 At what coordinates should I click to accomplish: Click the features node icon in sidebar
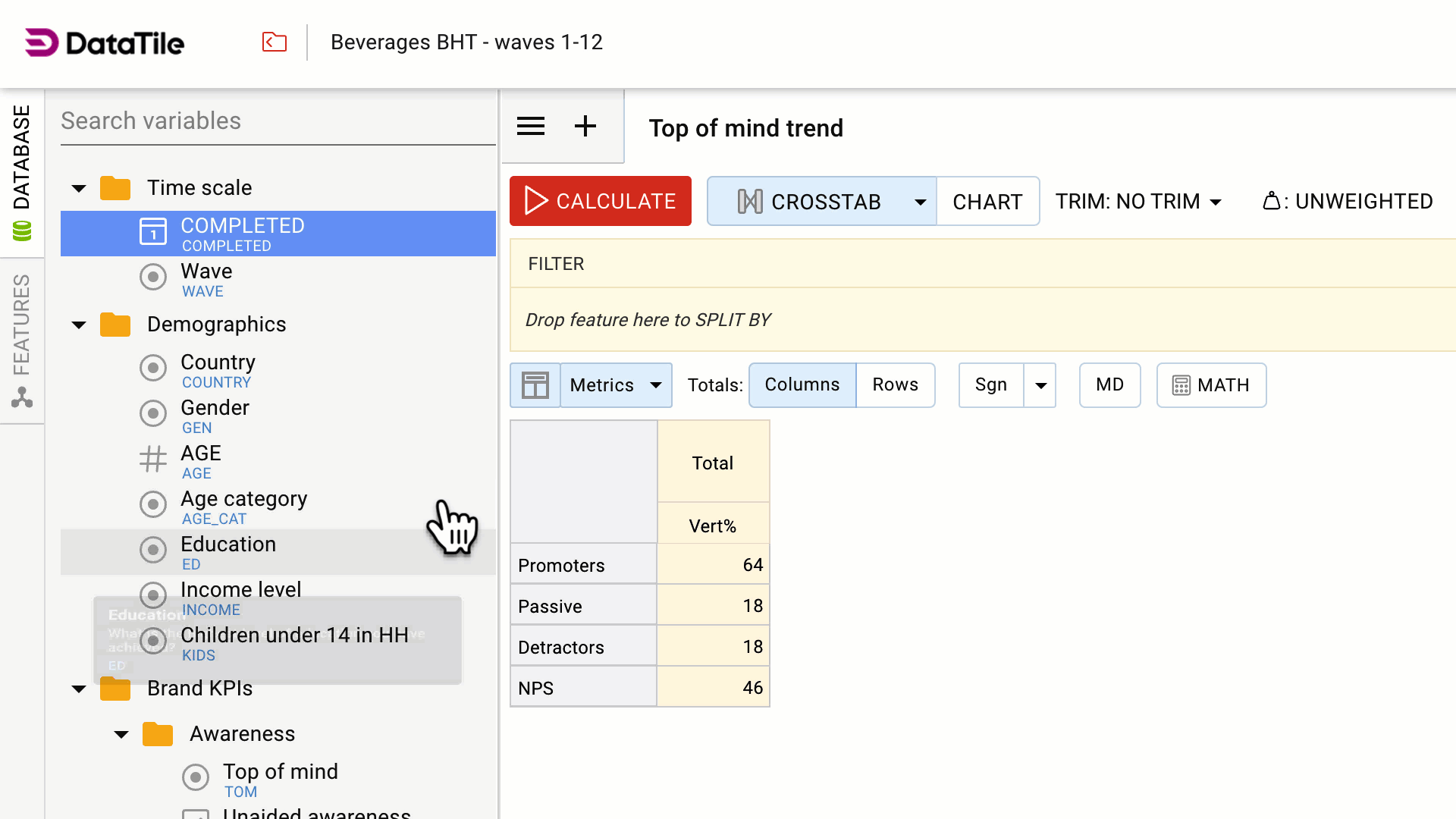(22, 397)
